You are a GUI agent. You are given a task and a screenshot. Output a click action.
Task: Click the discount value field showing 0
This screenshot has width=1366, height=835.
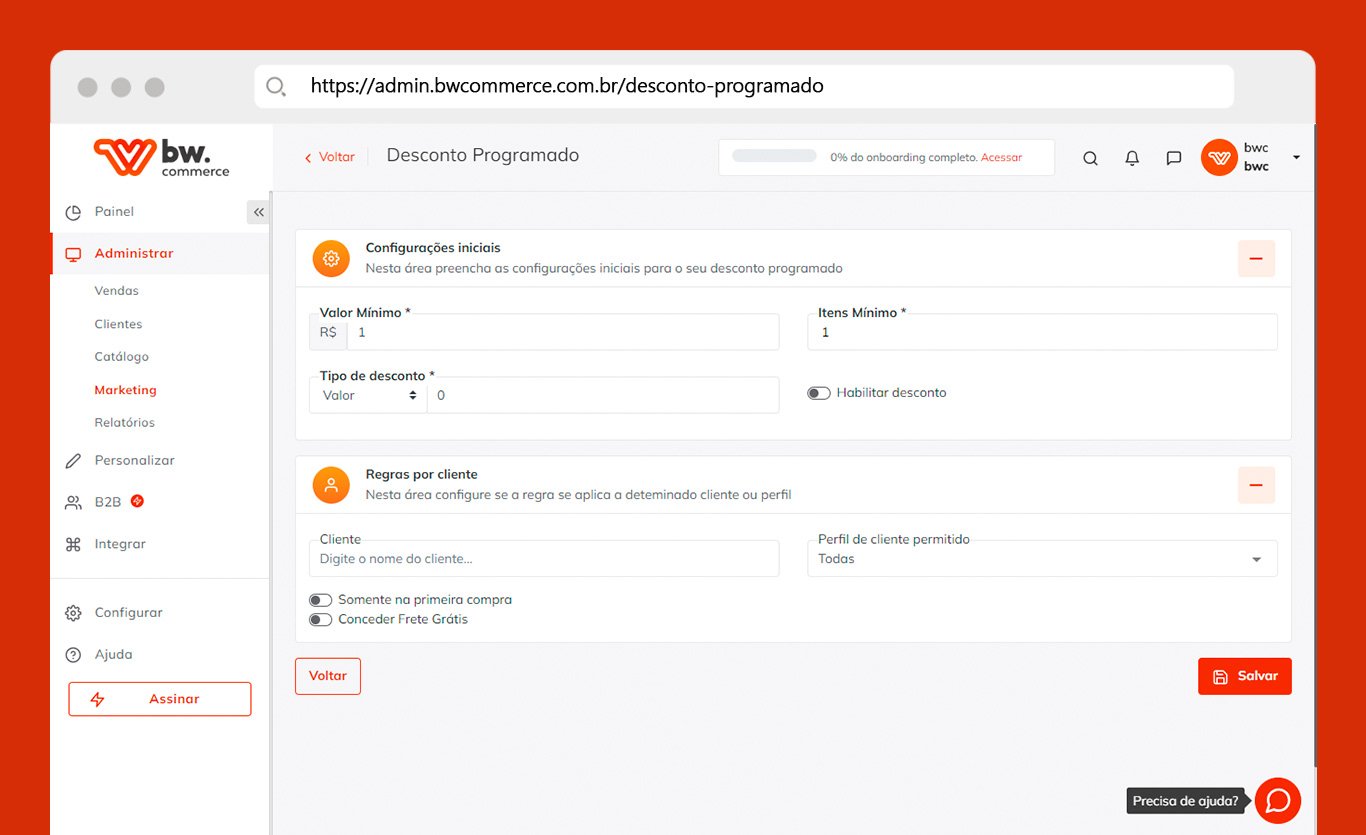point(603,396)
